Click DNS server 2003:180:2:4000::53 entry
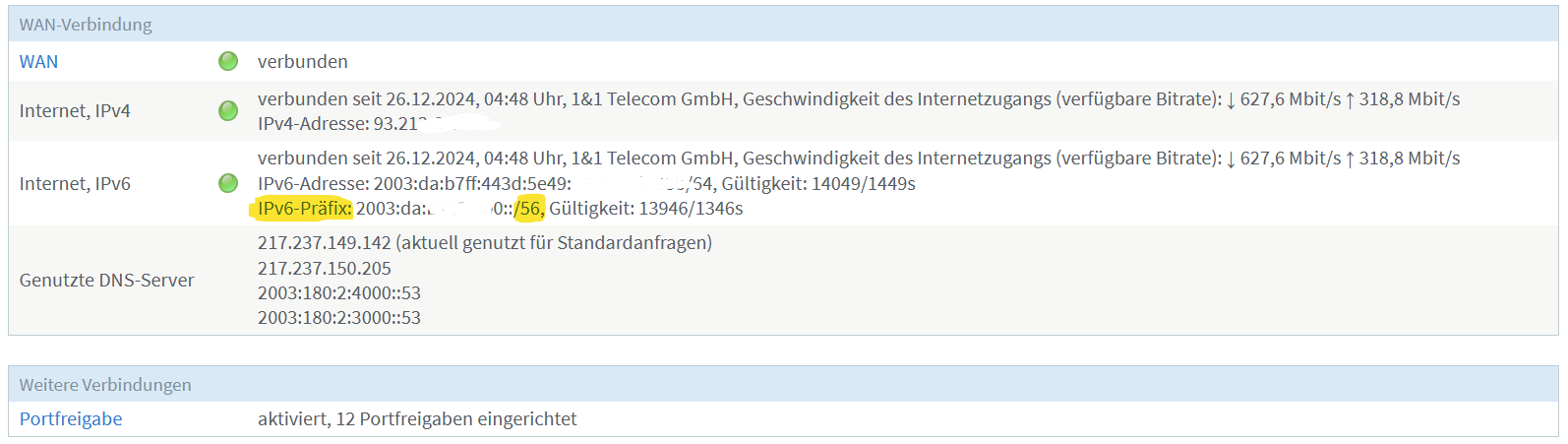This screenshot has height=444, width=1568. coord(338,292)
